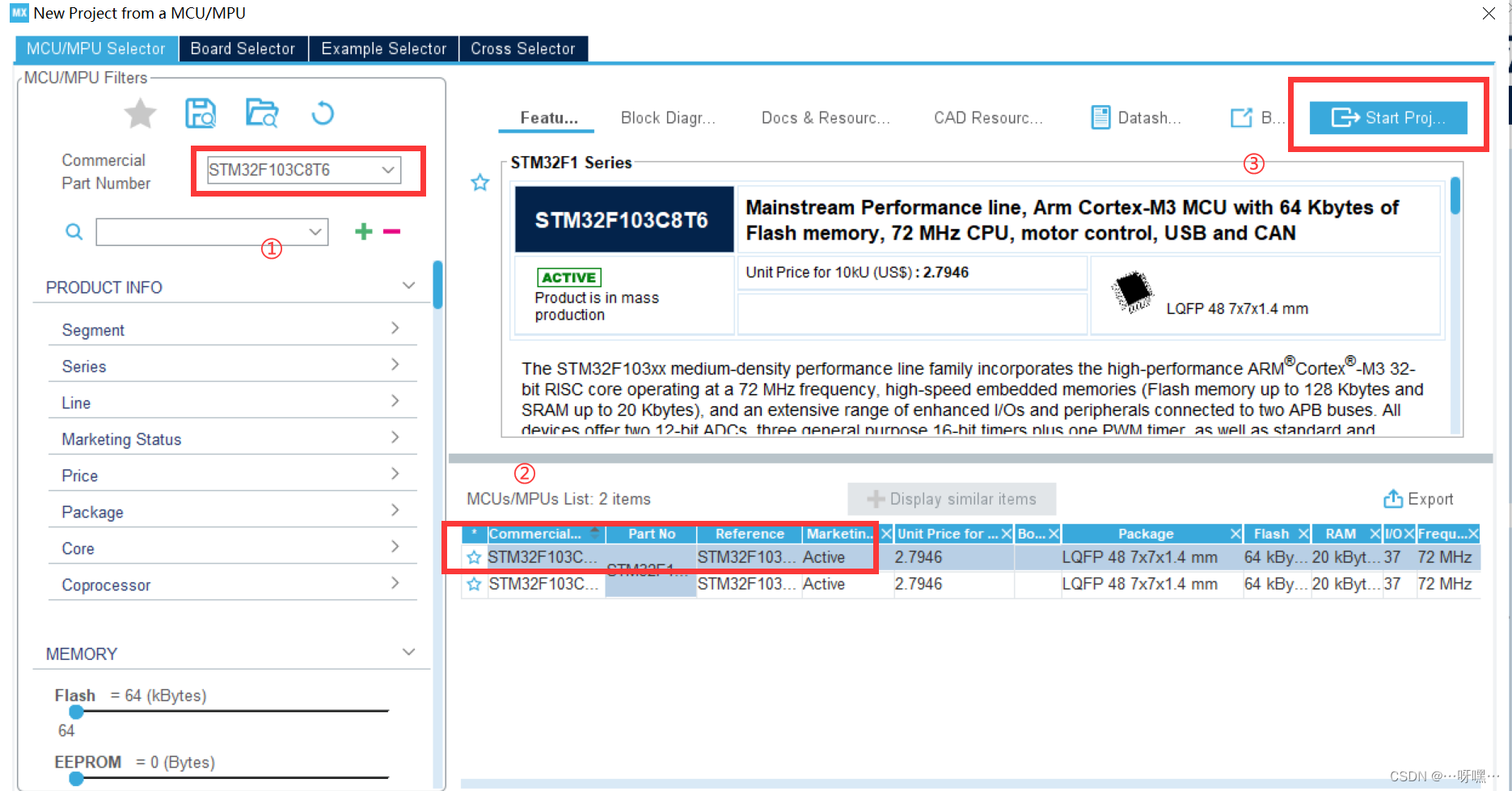This screenshot has width=1512, height=791.
Task: Click Display similar items button
Action: pyautogui.click(x=952, y=499)
